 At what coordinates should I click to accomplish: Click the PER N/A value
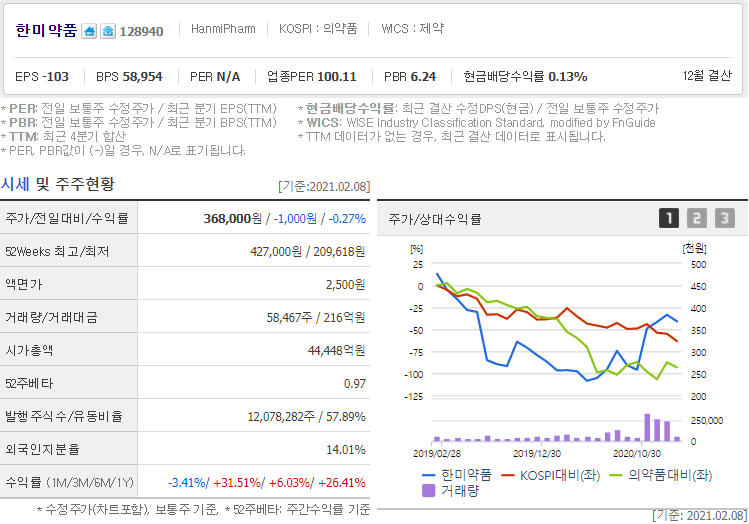(x=215, y=76)
